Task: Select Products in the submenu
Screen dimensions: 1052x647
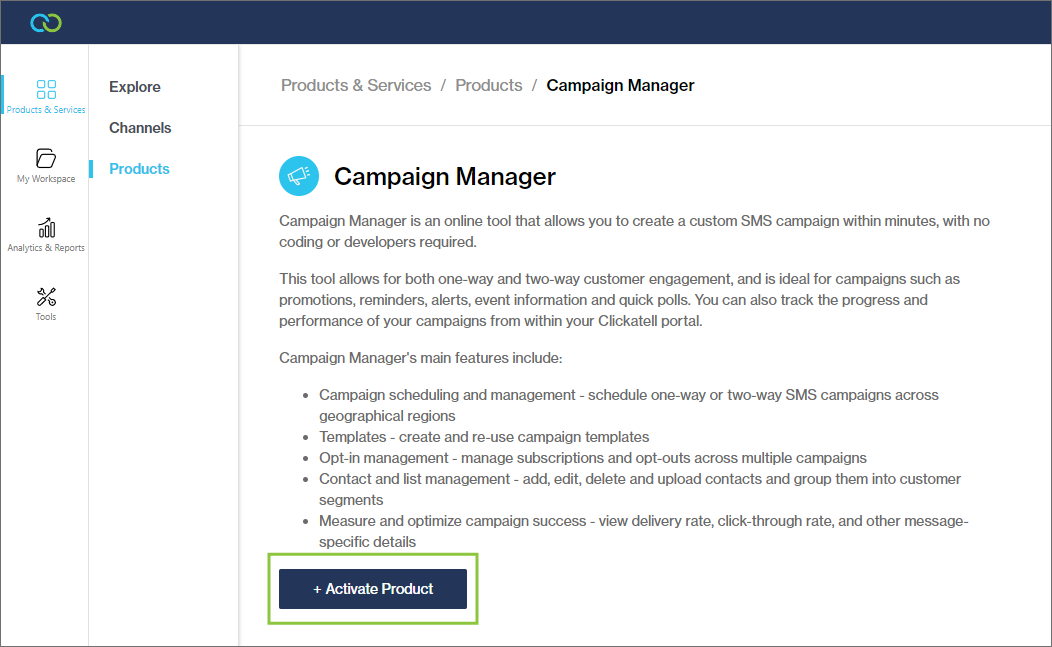Action: point(139,169)
